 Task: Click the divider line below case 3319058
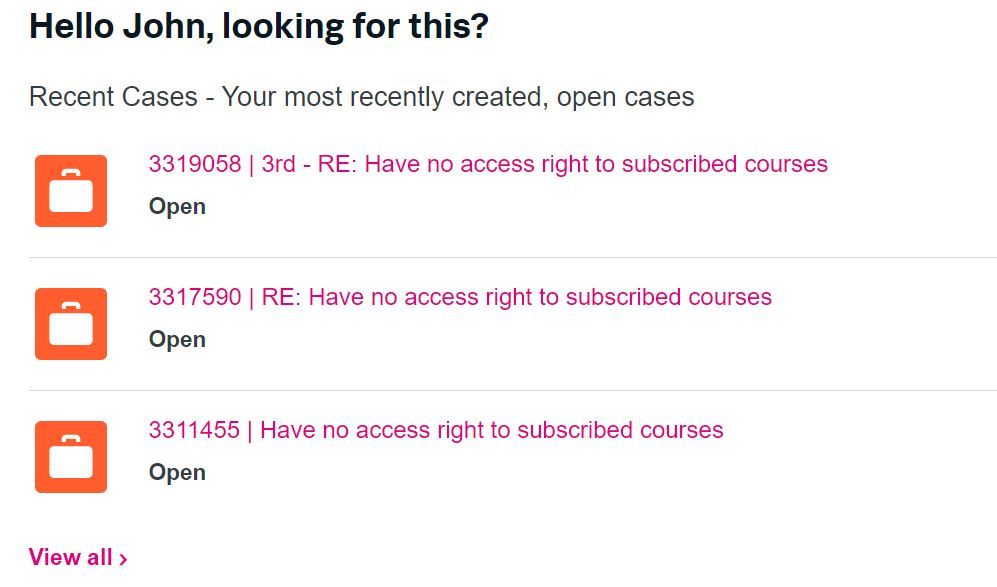click(x=512, y=257)
